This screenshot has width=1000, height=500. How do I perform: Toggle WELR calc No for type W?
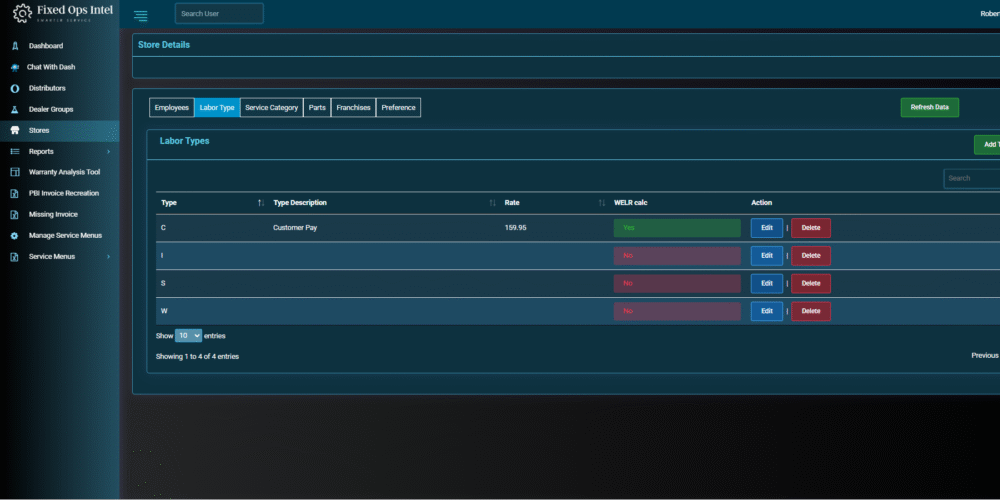click(676, 311)
